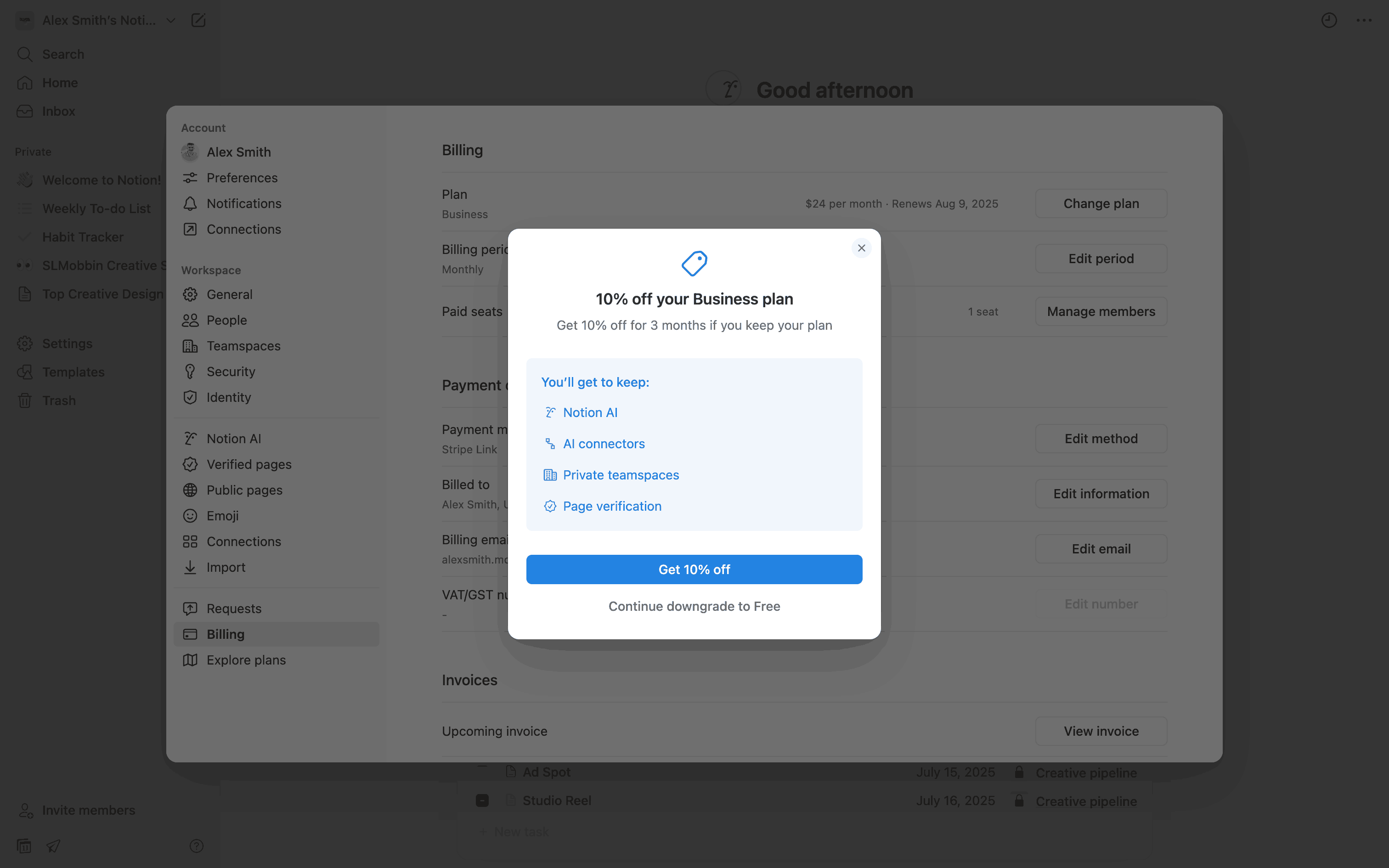This screenshot has width=1389, height=868.
Task: Open the three-dot more menu
Action: pyautogui.click(x=1364, y=21)
